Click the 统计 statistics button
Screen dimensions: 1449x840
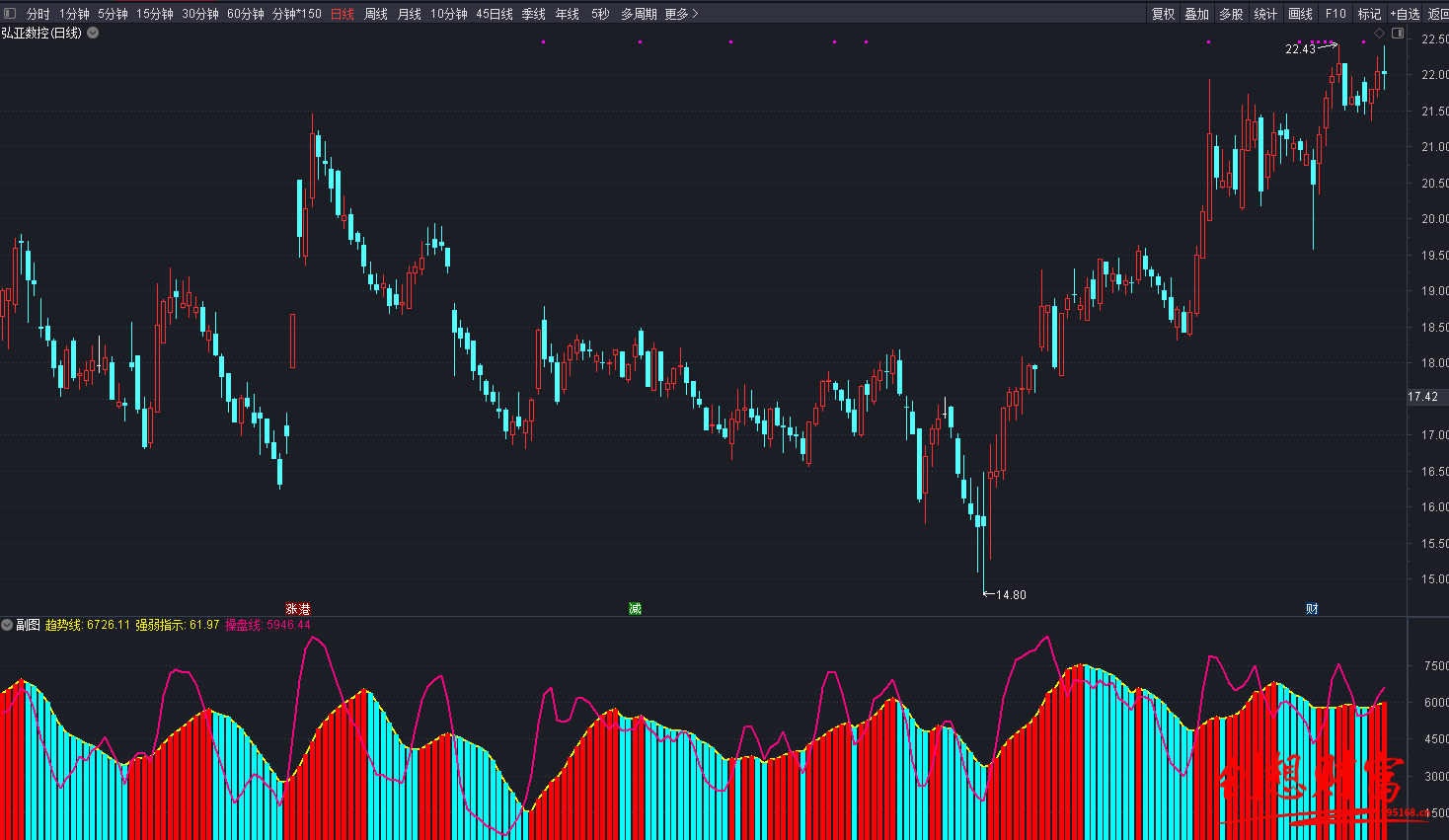point(1265,14)
